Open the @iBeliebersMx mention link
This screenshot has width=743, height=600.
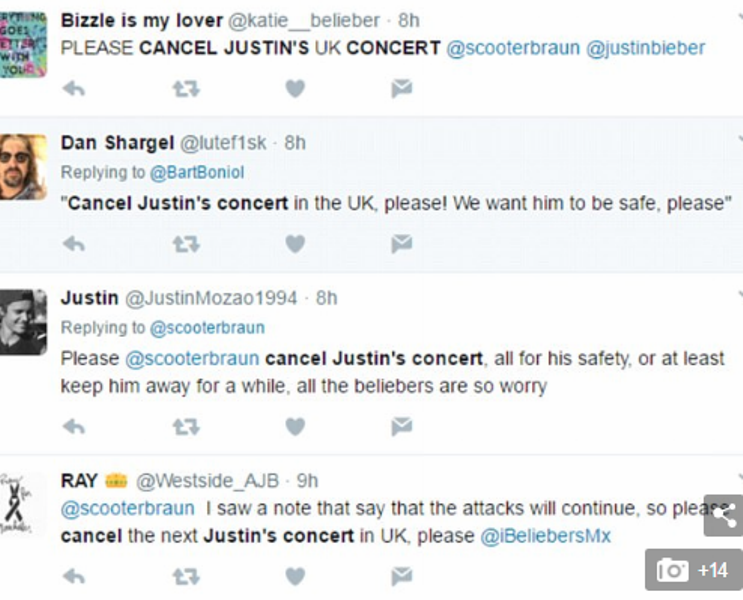[x=546, y=536]
